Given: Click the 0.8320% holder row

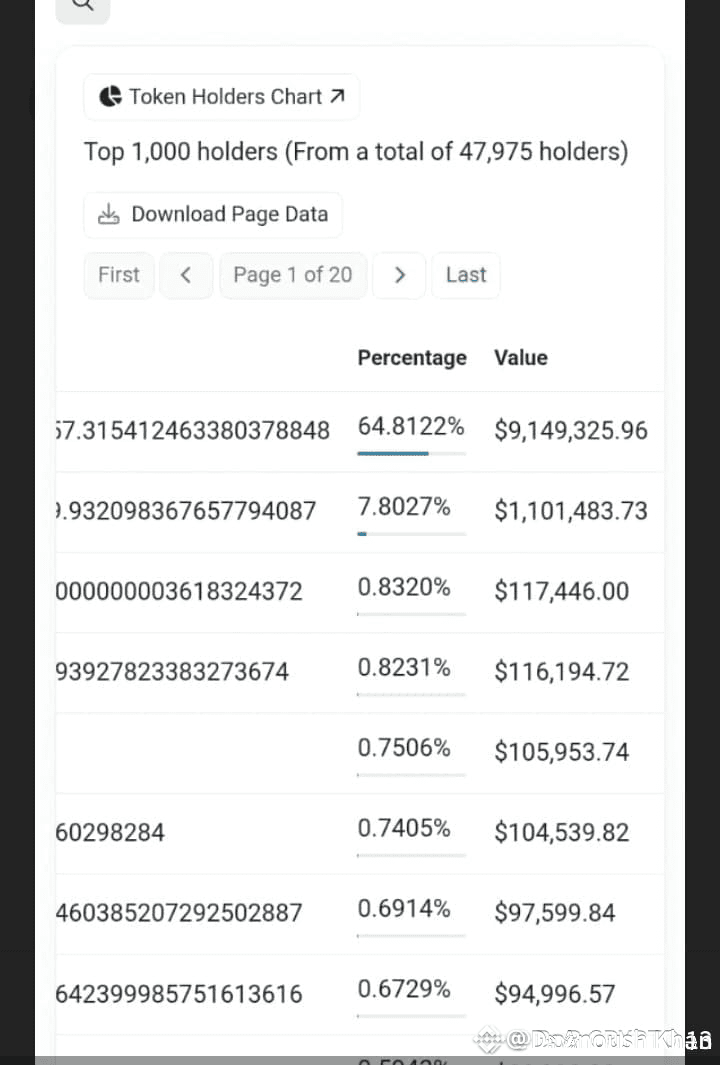Looking at the screenshot, I should 360,592.
